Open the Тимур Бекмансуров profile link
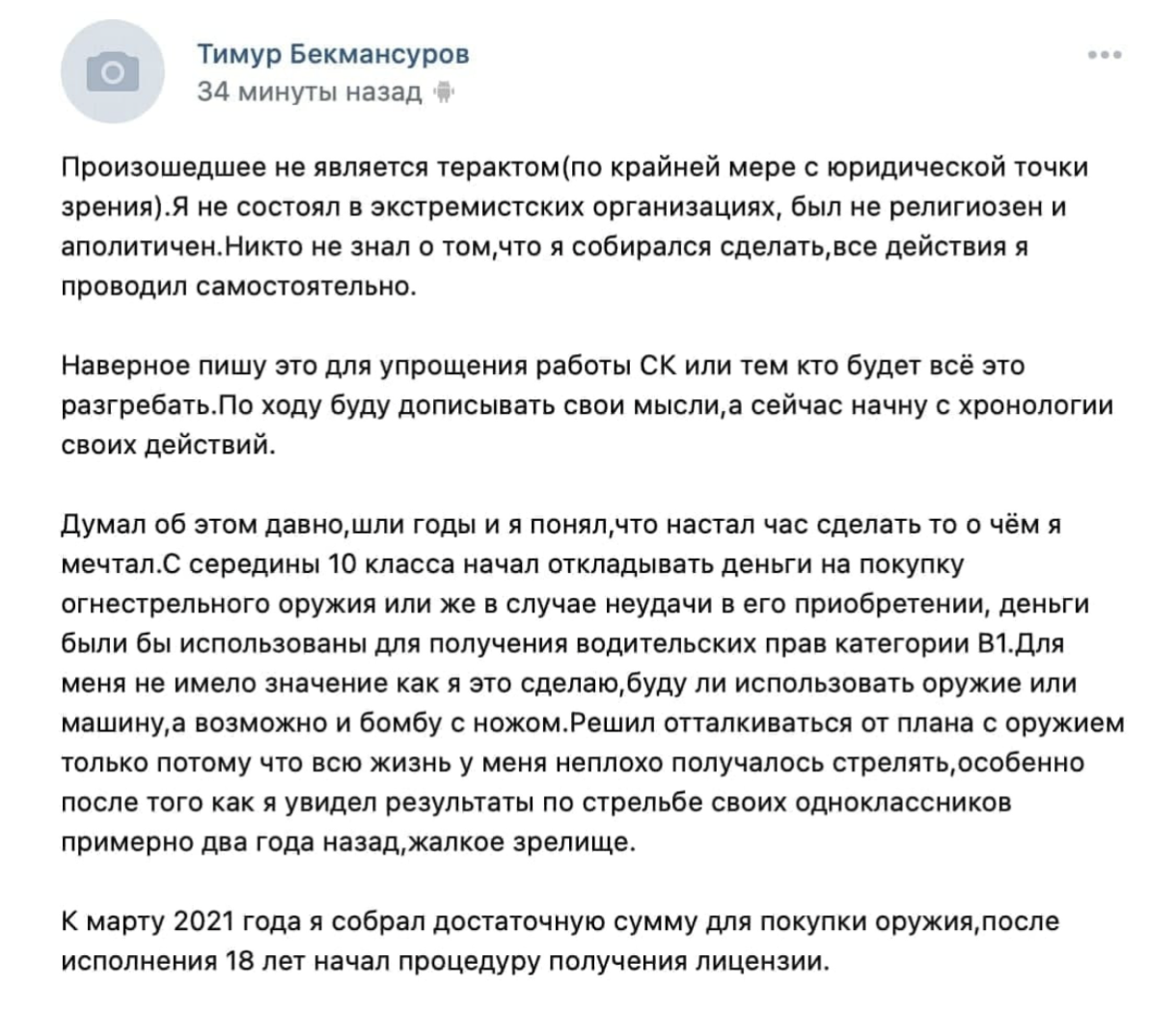The image size is (1176, 1011). (x=333, y=54)
